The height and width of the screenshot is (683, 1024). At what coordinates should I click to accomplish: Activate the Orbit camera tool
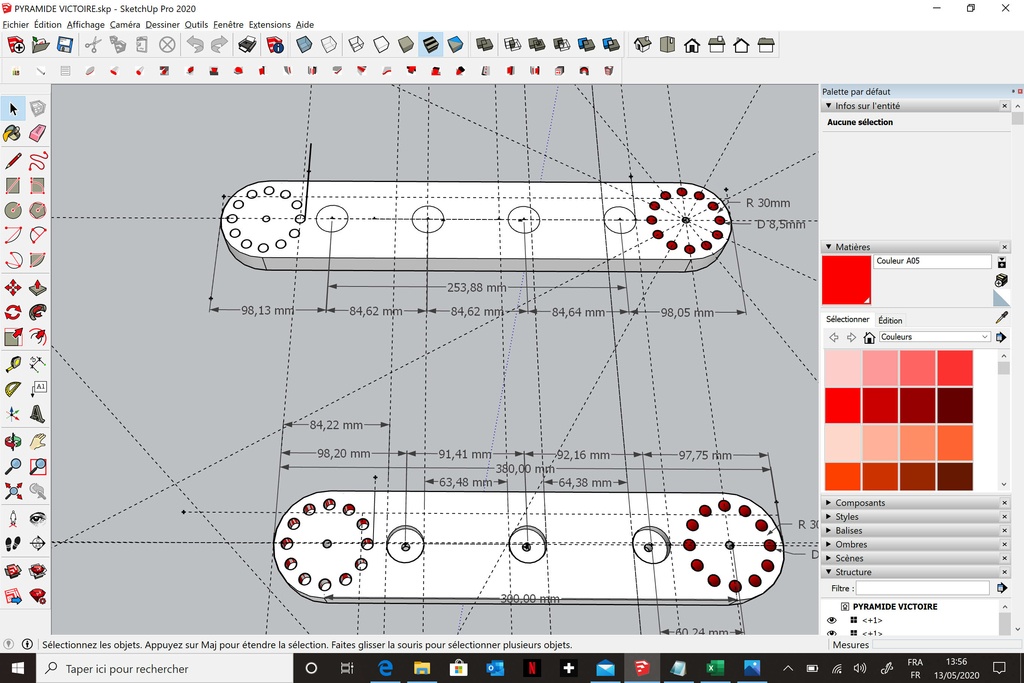click(x=13, y=441)
